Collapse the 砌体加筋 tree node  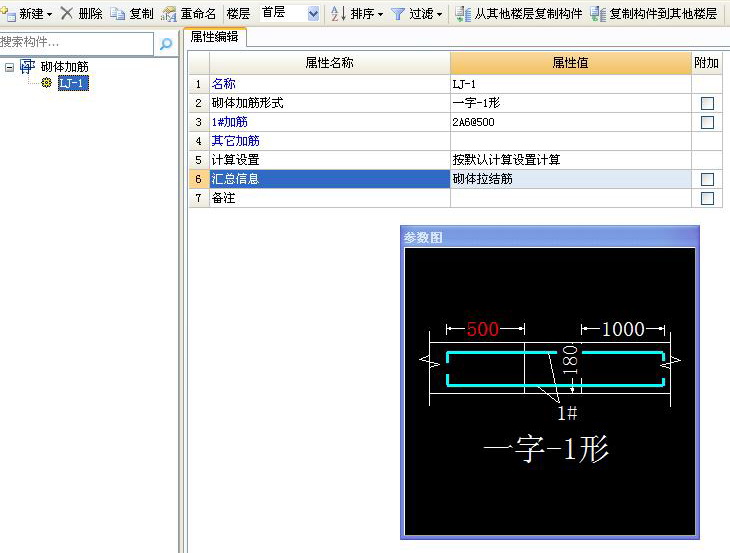coord(9,67)
